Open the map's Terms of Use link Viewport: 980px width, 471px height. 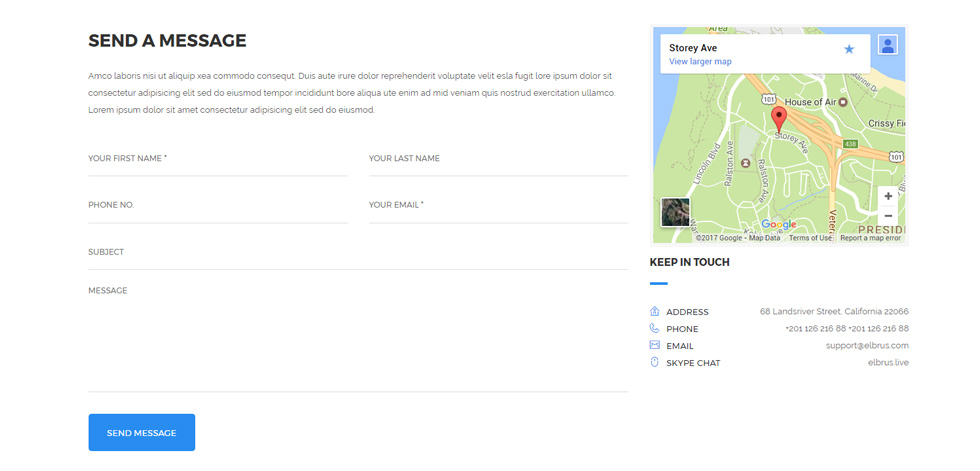click(810, 238)
